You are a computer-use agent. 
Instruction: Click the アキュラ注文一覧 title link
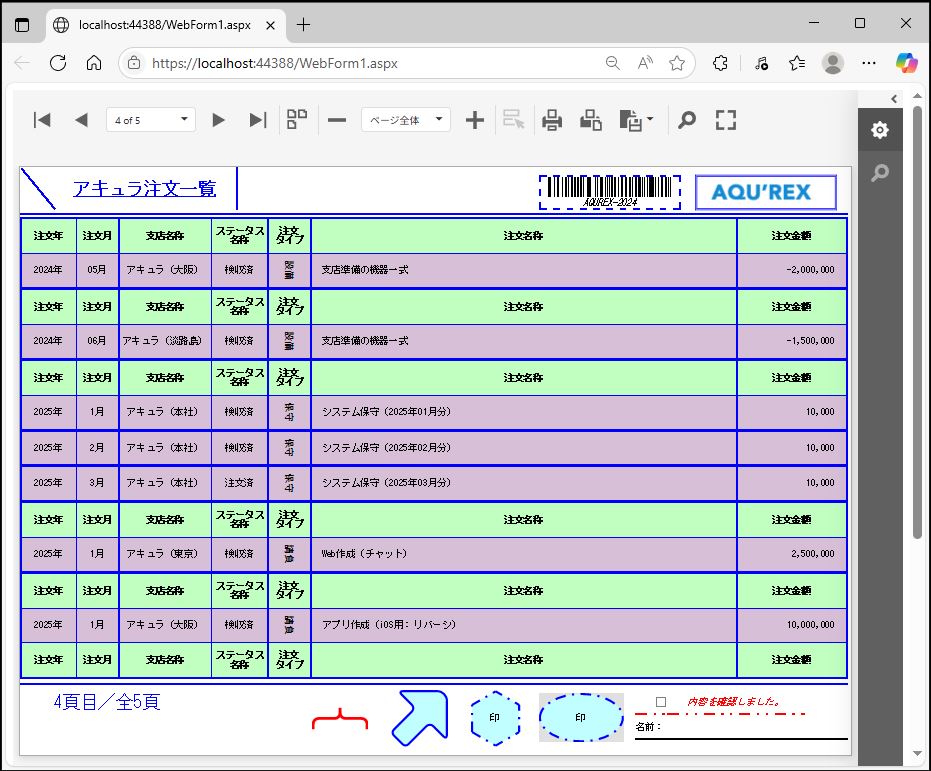(144, 189)
